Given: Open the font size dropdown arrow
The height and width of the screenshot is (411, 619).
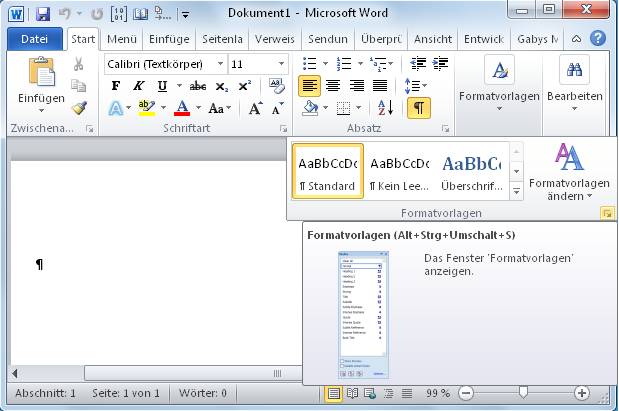Looking at the screenshot, I should tap(281, 64).
